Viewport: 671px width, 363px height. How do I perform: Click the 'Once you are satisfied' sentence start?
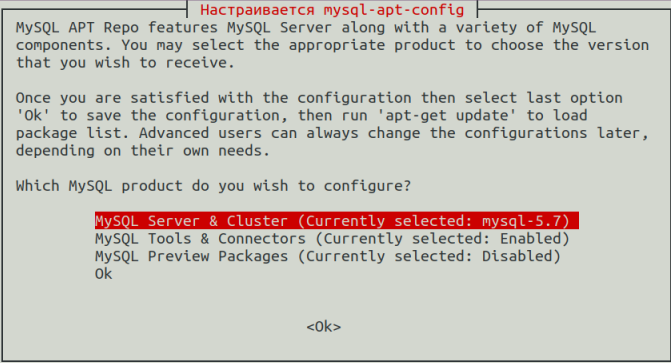point(112,98)
